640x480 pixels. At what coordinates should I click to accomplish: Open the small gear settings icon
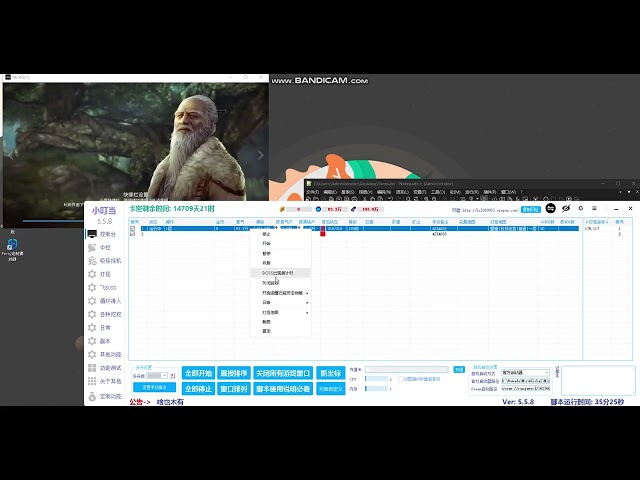tap(581, 208)
